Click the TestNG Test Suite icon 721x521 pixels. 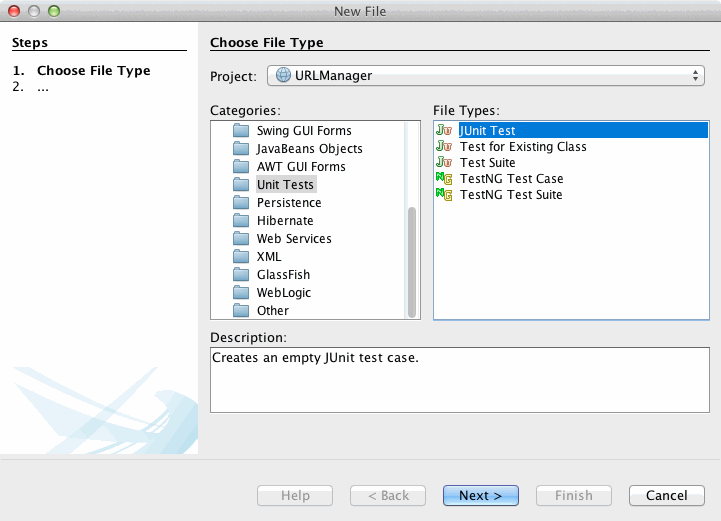click(444, 194)
